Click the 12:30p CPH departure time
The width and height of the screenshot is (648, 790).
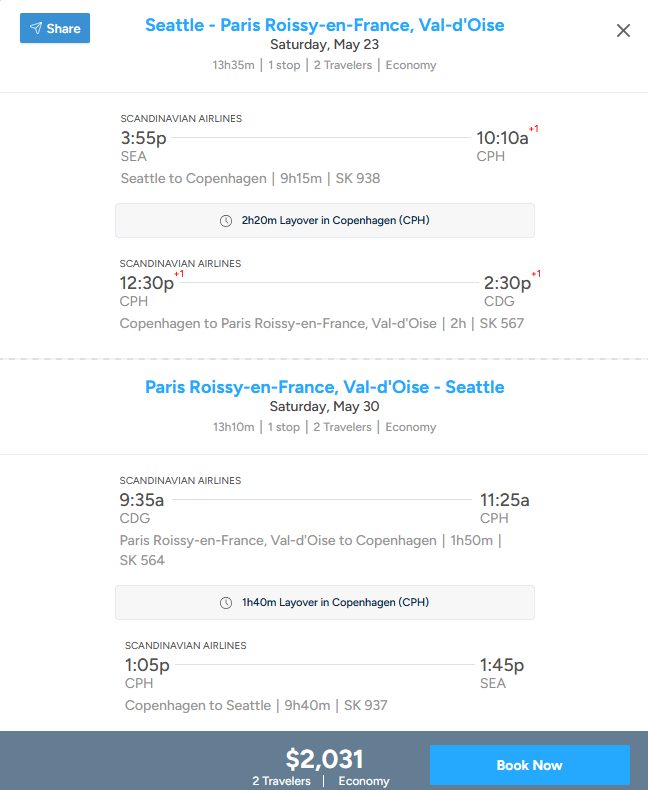[146, 283]
